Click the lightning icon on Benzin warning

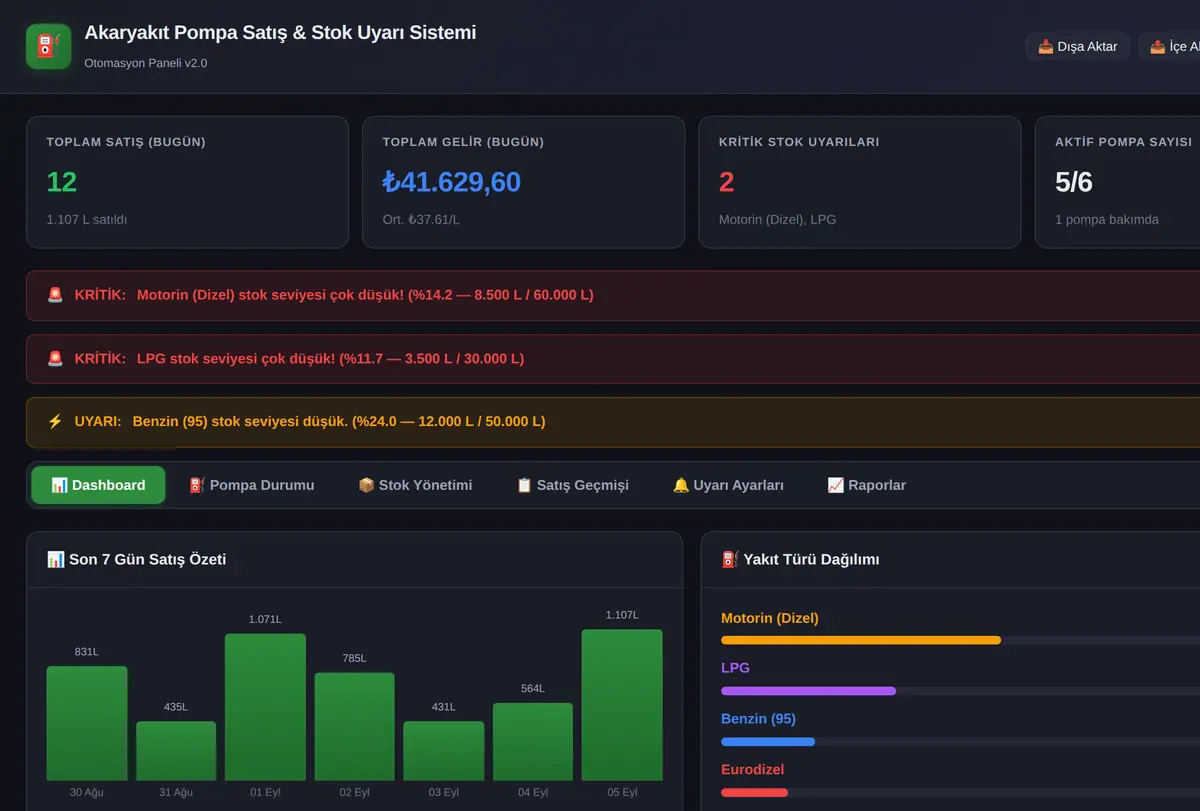tap(55, 421)
